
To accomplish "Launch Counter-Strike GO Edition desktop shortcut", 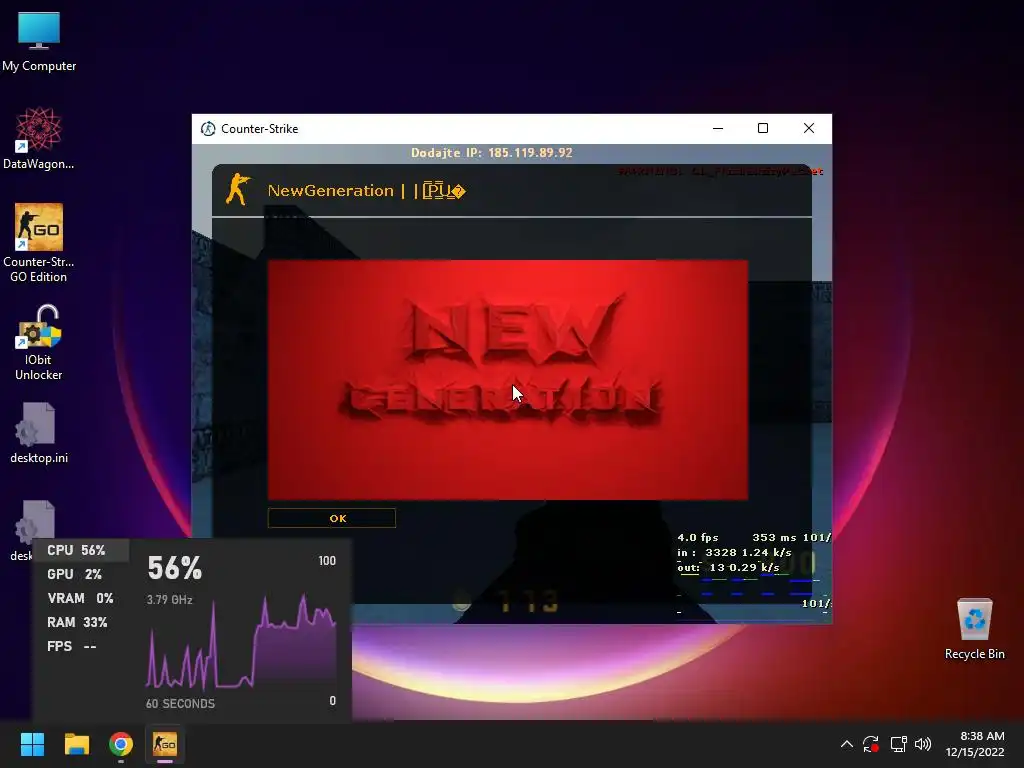I will [39, 243].
